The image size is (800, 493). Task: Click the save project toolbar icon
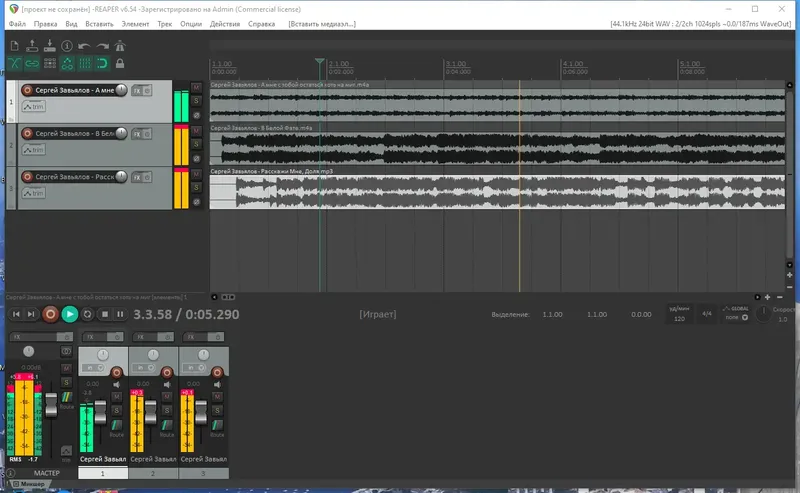pos(49,46)
